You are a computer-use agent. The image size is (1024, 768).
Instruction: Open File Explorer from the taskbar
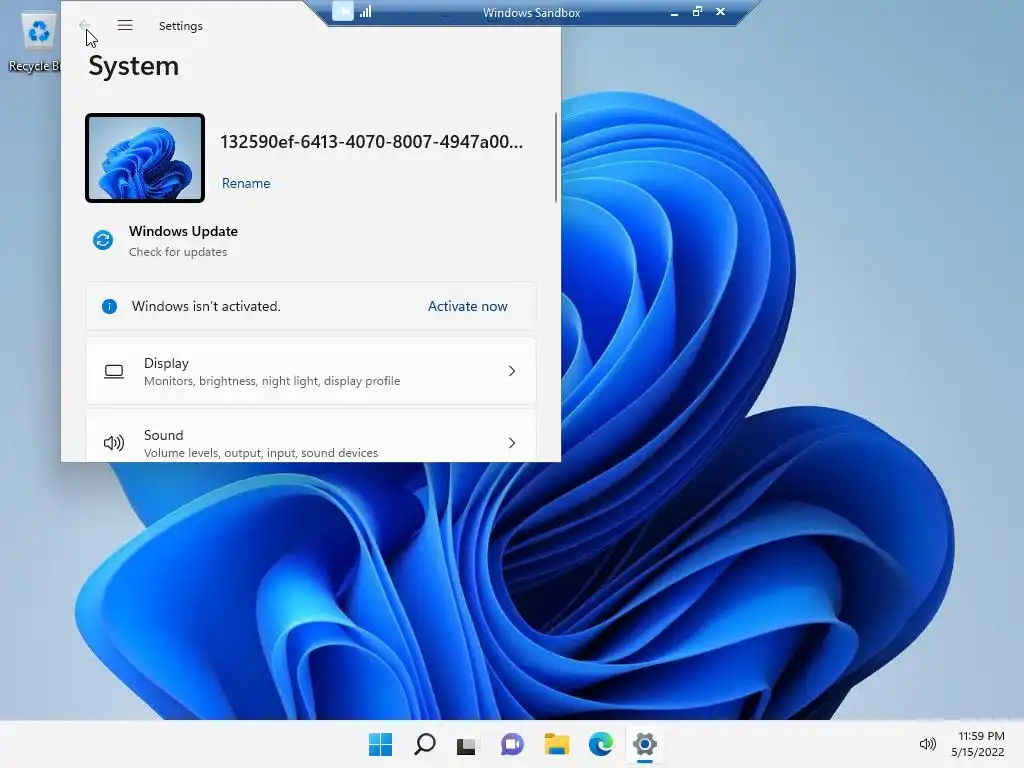556,744
